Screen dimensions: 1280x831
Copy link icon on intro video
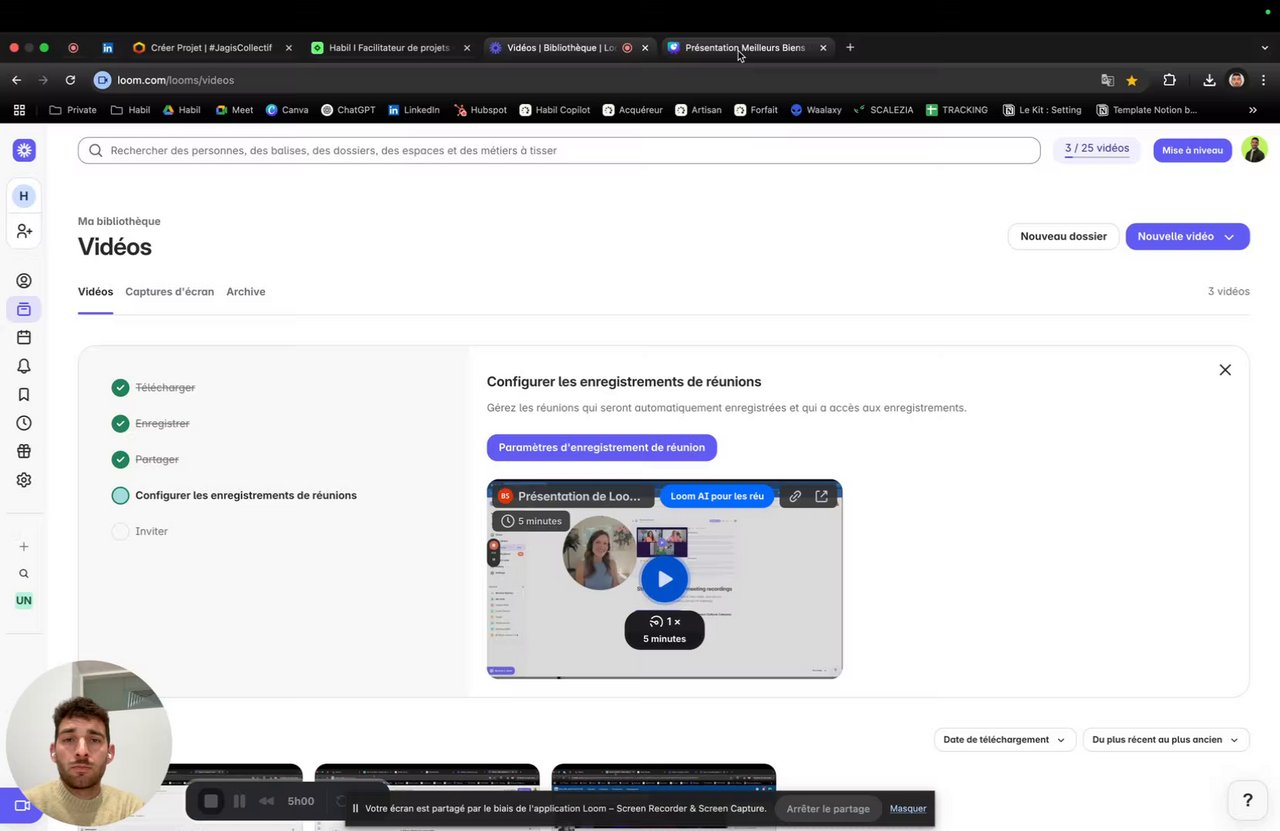coord(795,496)
